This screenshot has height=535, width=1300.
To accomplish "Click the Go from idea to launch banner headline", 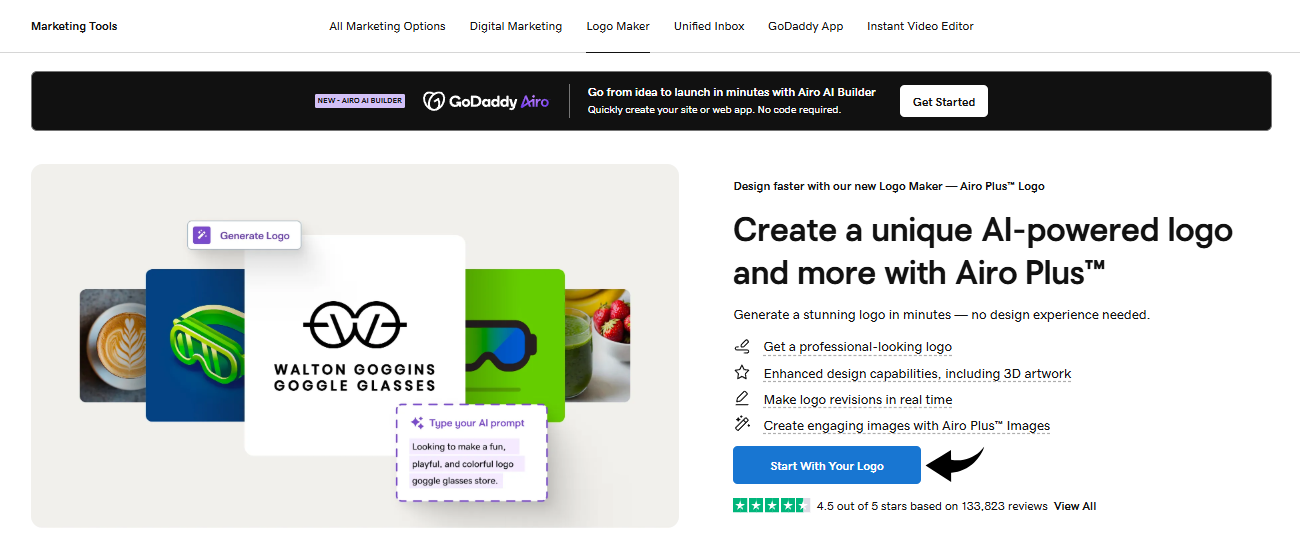I will tap(732, 92).
